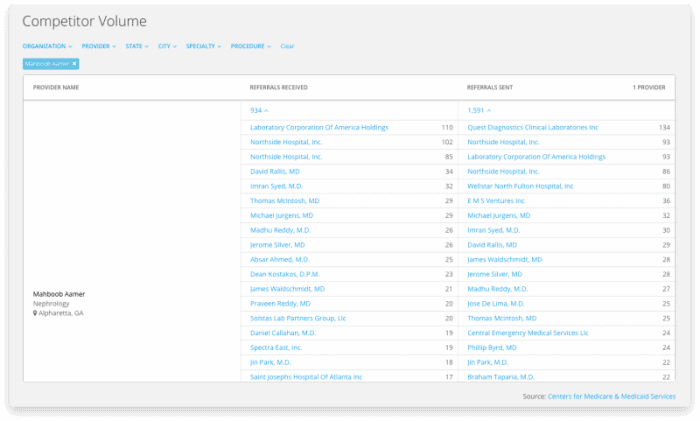Open Laboratory Corporation Of America Holdings in sent list

pyautogui.click(x=537, y=157)
